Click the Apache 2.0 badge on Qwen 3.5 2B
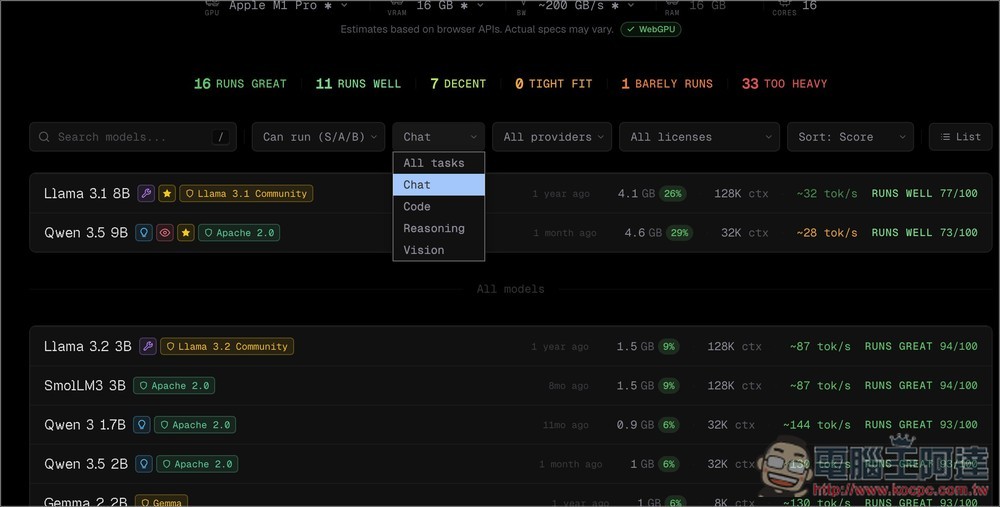The image size is (1000, 507). click(197, 464)
